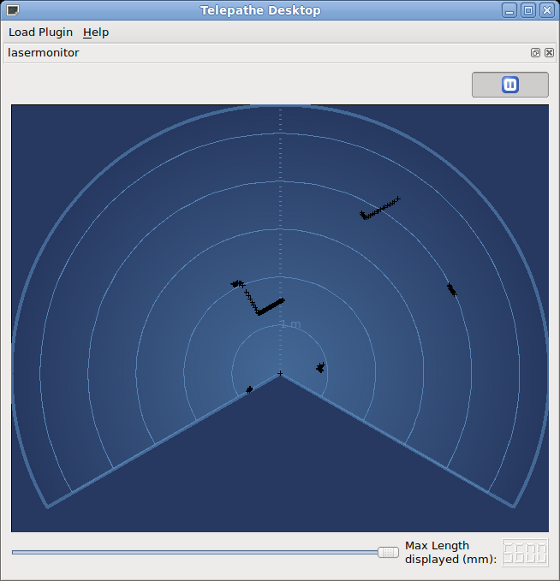Open the Load Plugin menu

point(41,32)
